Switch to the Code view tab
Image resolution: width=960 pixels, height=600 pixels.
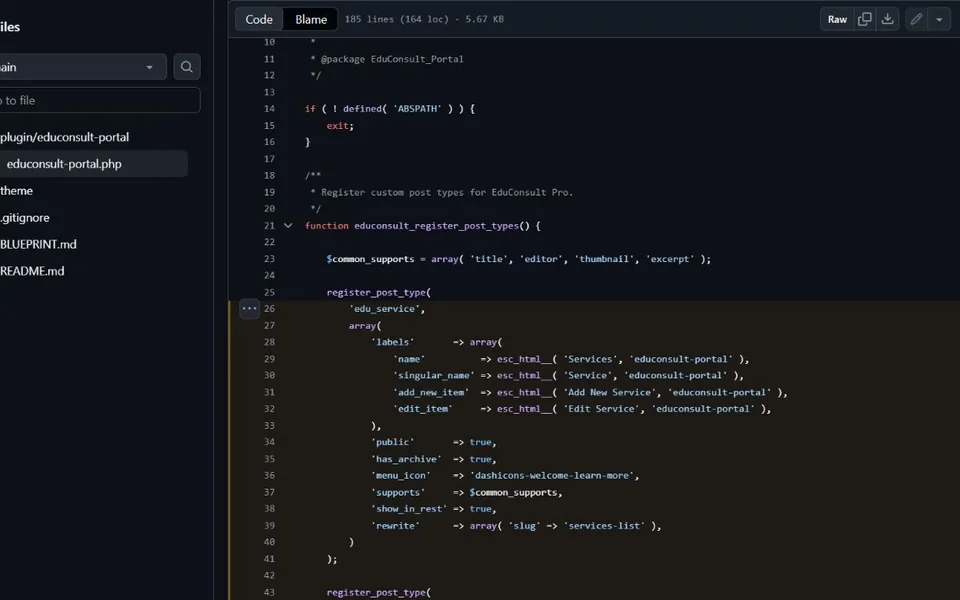[x=259, y=19]
